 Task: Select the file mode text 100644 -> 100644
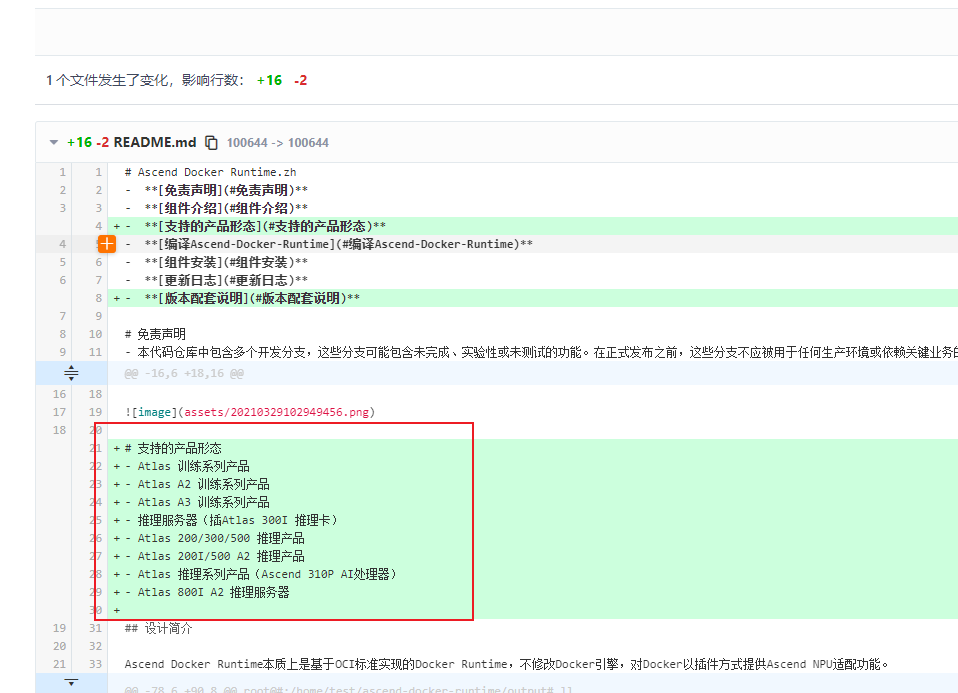(x=277, y=142)
